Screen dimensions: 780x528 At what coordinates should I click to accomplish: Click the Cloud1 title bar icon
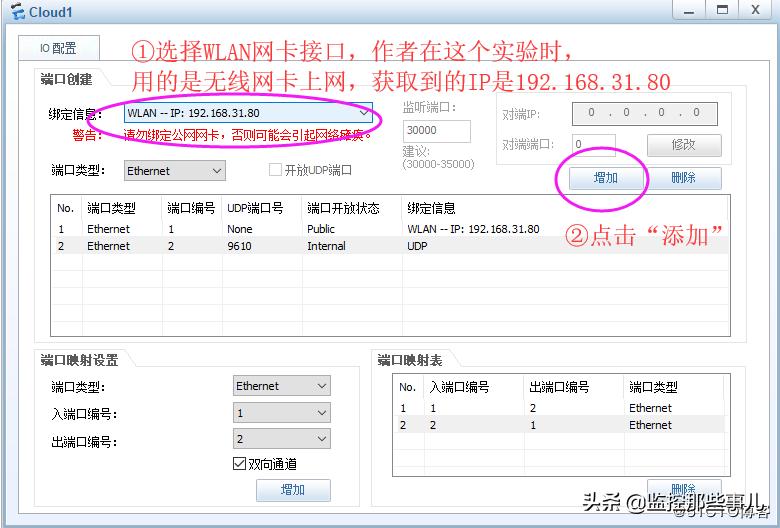point(17,11)
